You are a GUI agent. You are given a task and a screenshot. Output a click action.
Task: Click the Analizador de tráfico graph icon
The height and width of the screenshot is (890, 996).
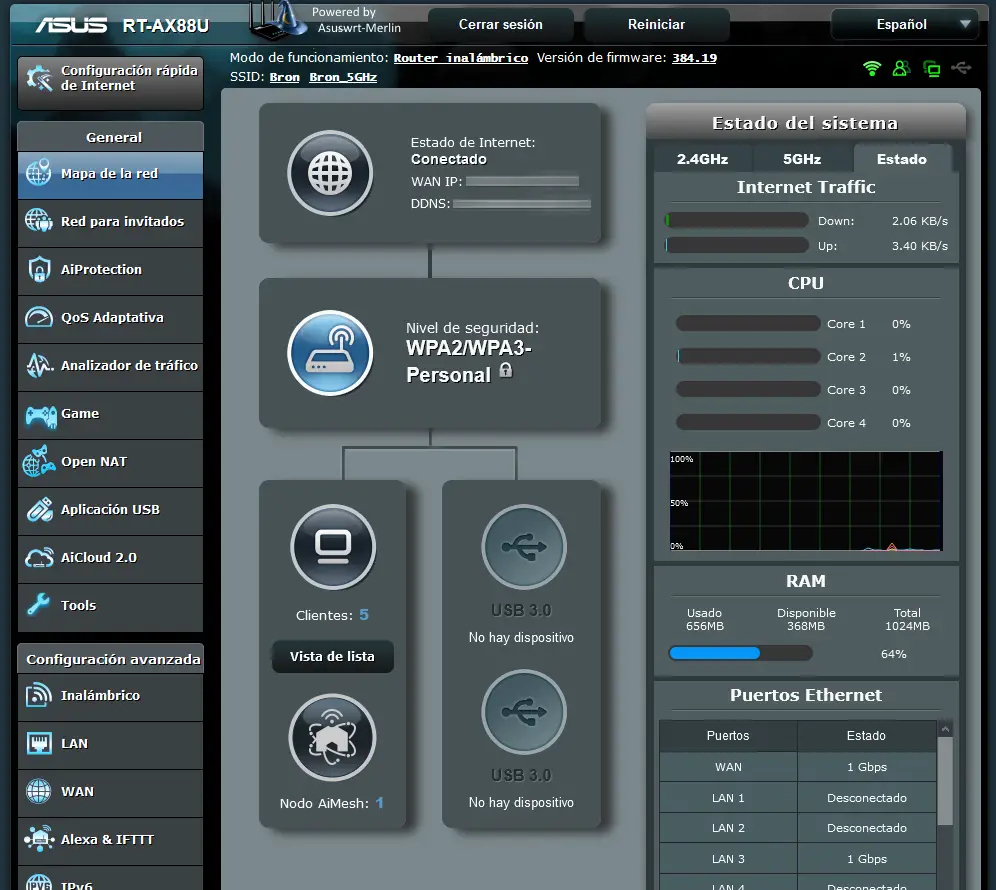point(39,365)
